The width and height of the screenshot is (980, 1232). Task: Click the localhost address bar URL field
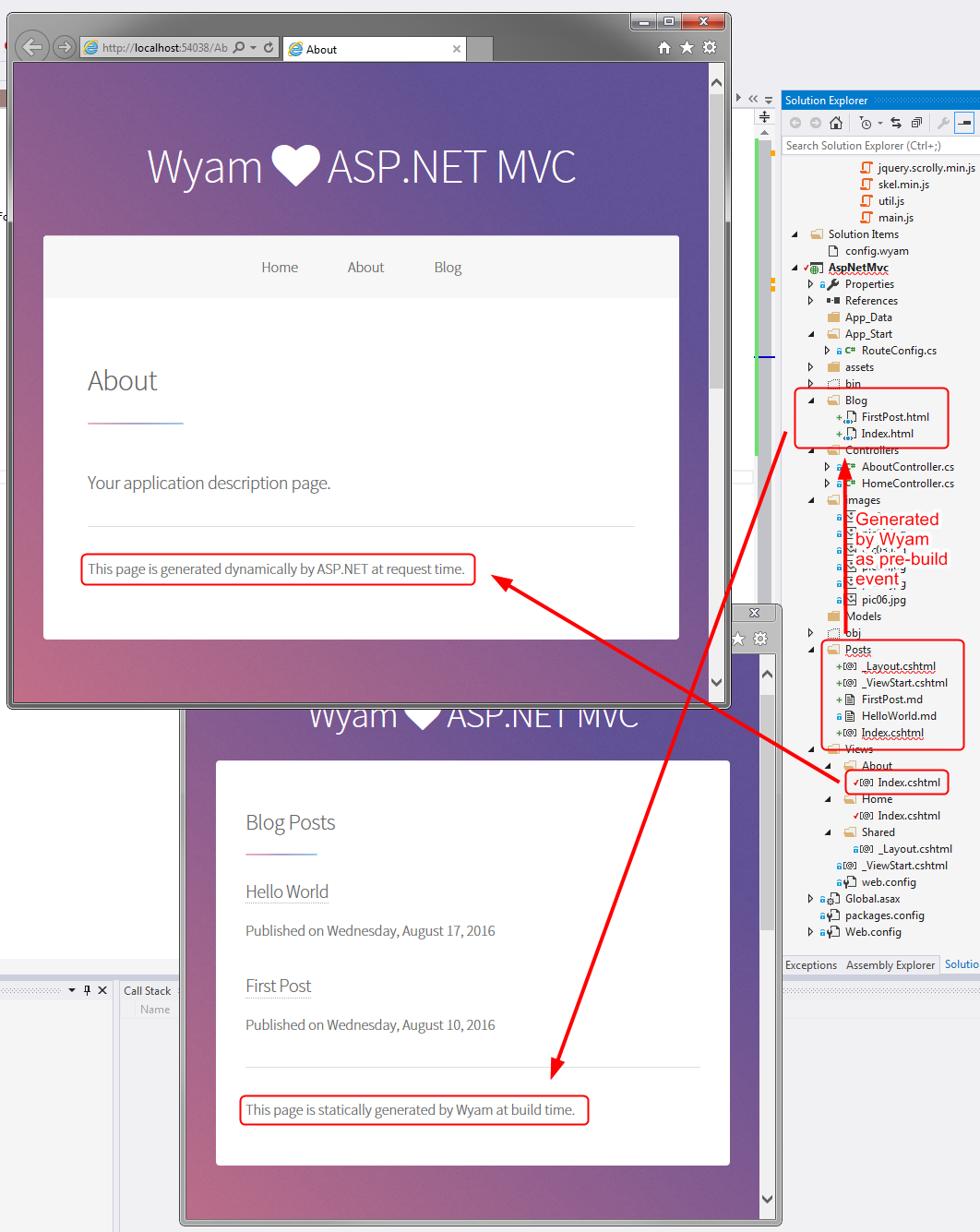pos(164,48)
